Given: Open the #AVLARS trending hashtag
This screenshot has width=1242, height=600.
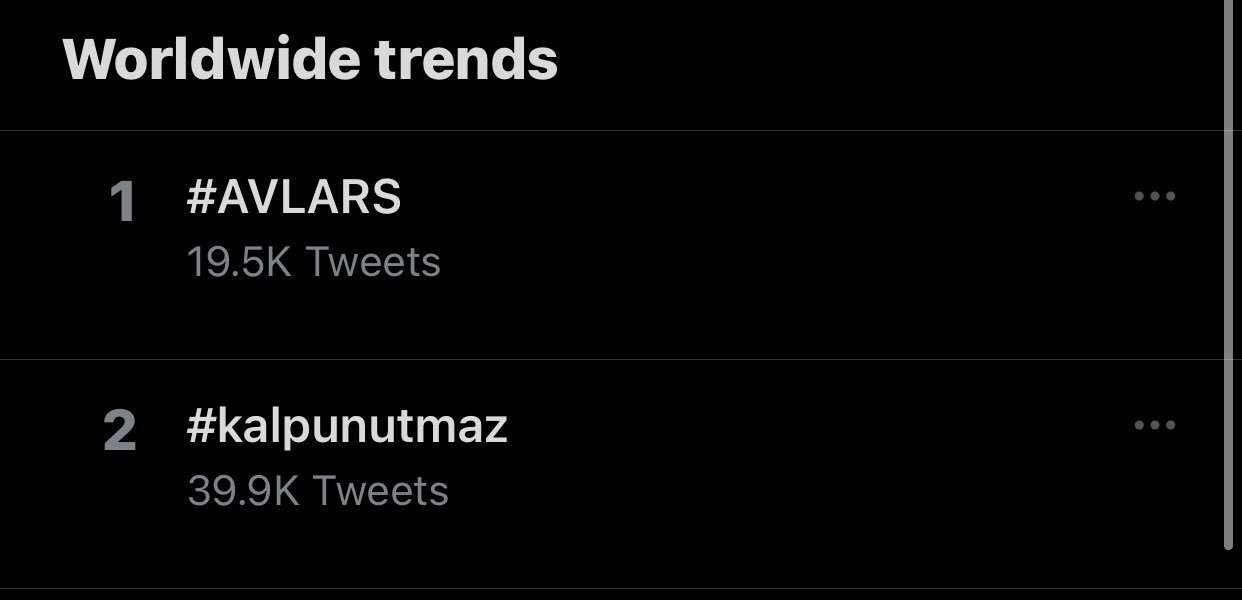Looking at the screenshot, I should click(x=294, y=198).
